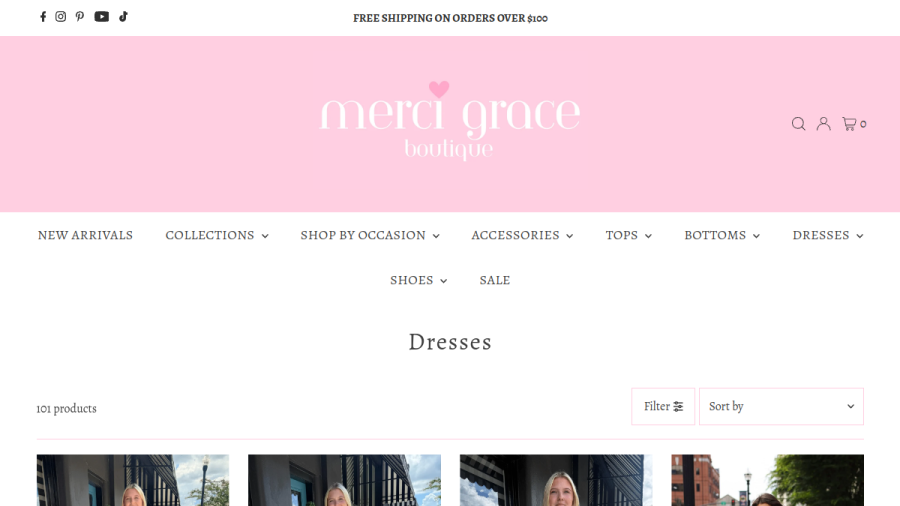
Task: Click the Merci Grace Boutique logo
Action: click(450, 121)
